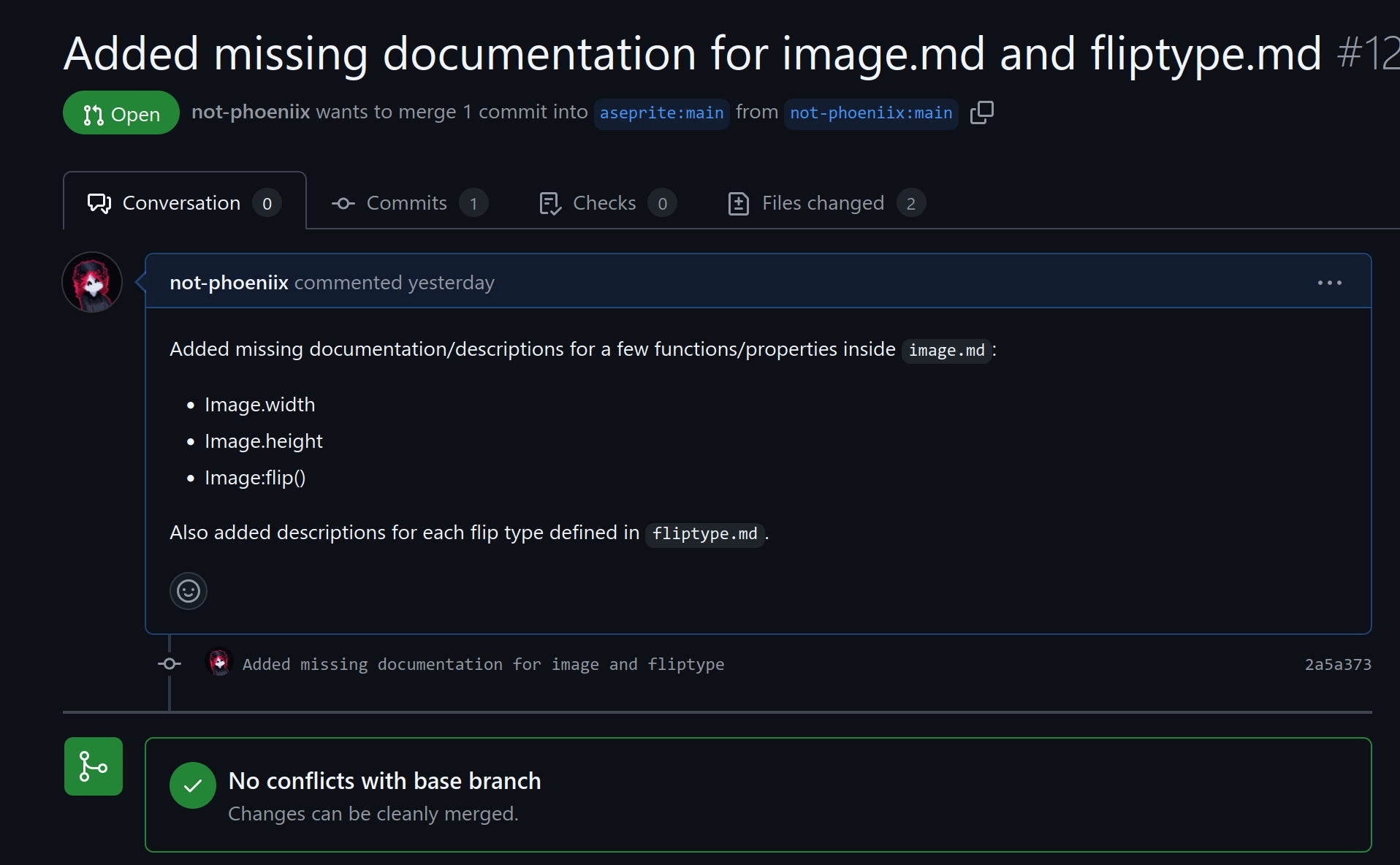Screen dimensions: 1400x865
Task: Click the green merge branch icon
Action: (x=94, y=766)
